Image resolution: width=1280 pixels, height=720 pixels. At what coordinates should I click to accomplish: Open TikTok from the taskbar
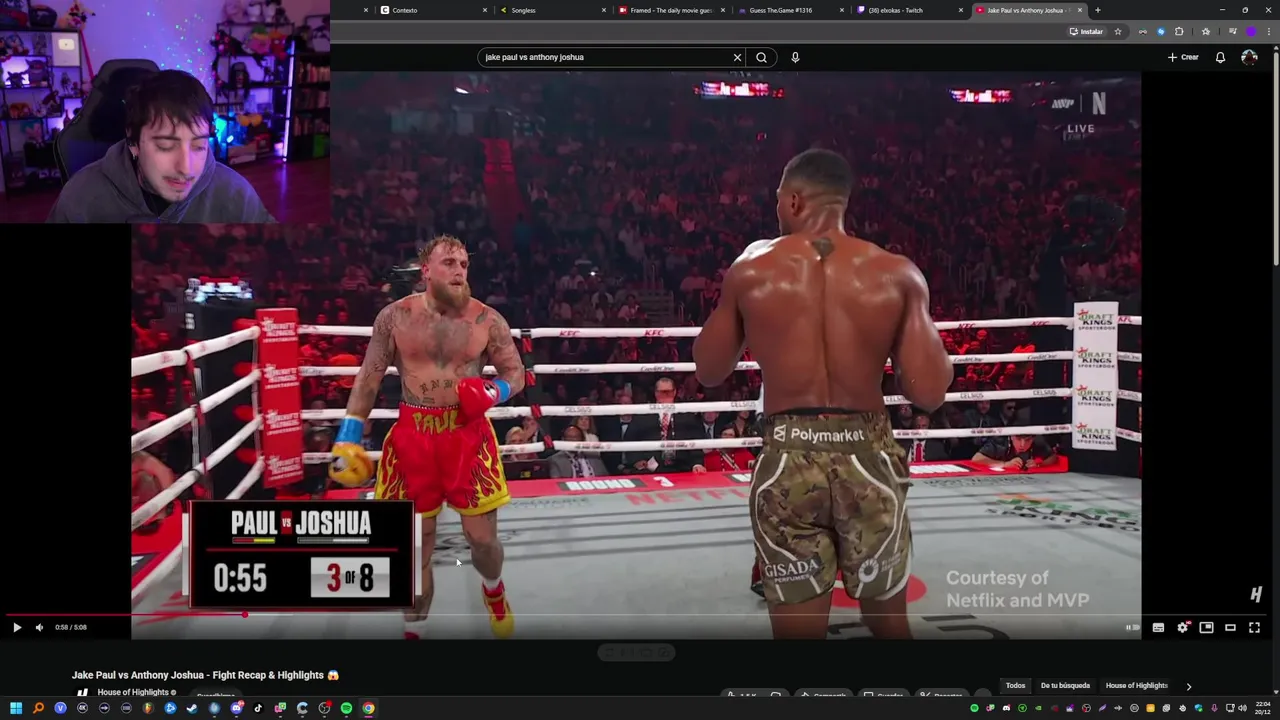[x=258, y=708]
